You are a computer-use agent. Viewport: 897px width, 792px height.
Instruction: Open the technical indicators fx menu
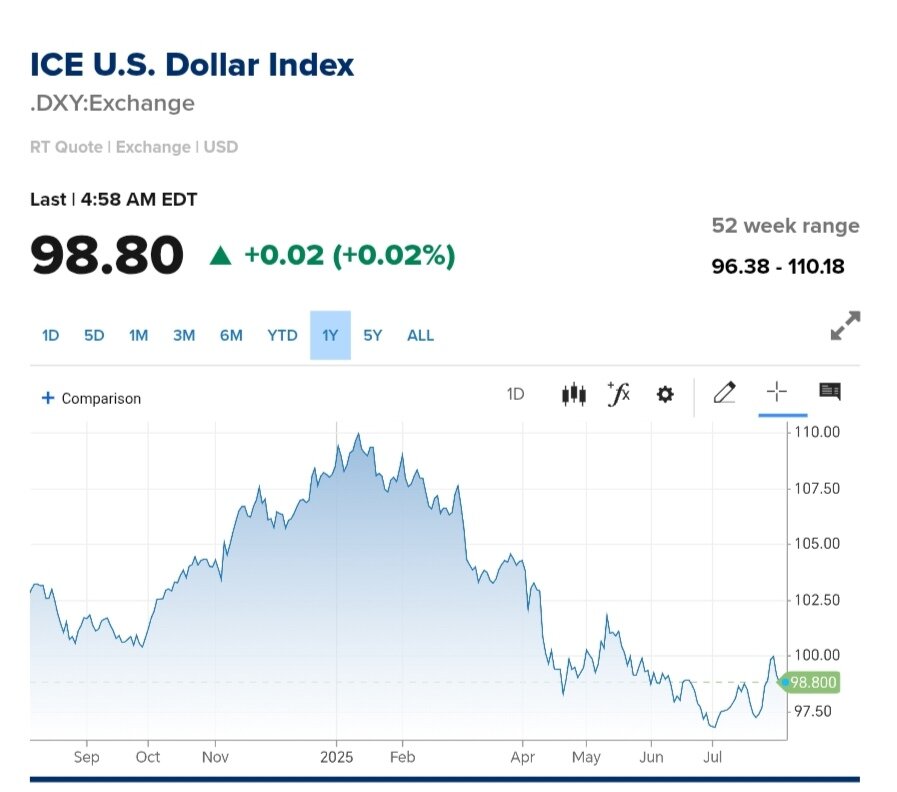(x=619, y=394)
